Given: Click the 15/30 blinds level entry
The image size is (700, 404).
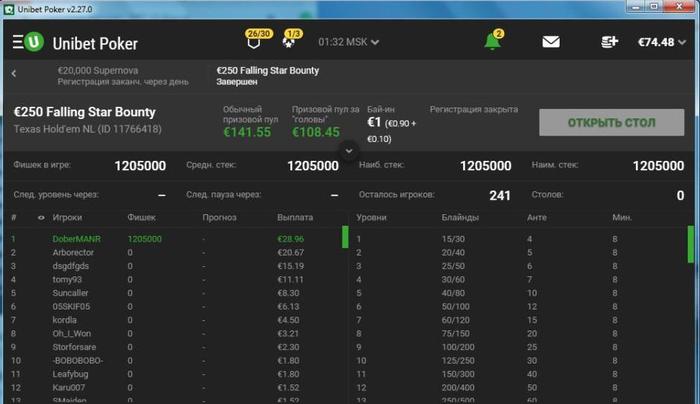Looking at the screenshot, I should coord(453,239).
